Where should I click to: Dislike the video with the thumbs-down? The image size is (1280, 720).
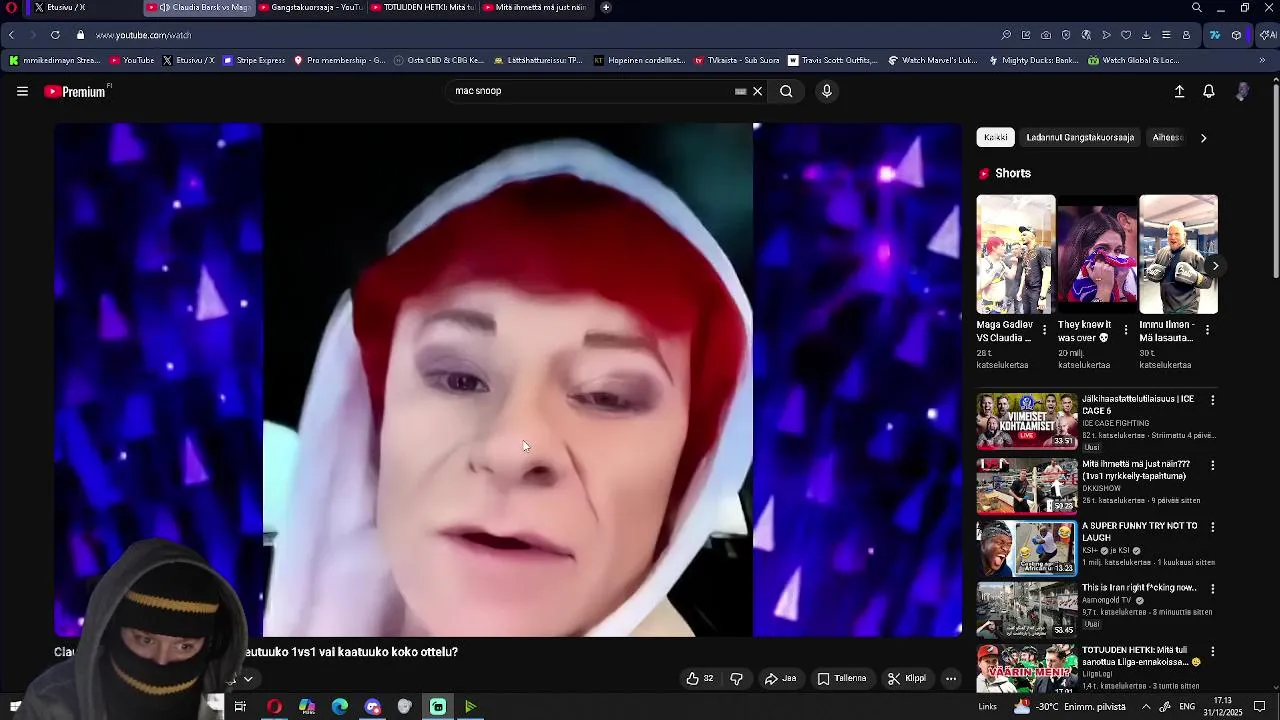point(736,678)
